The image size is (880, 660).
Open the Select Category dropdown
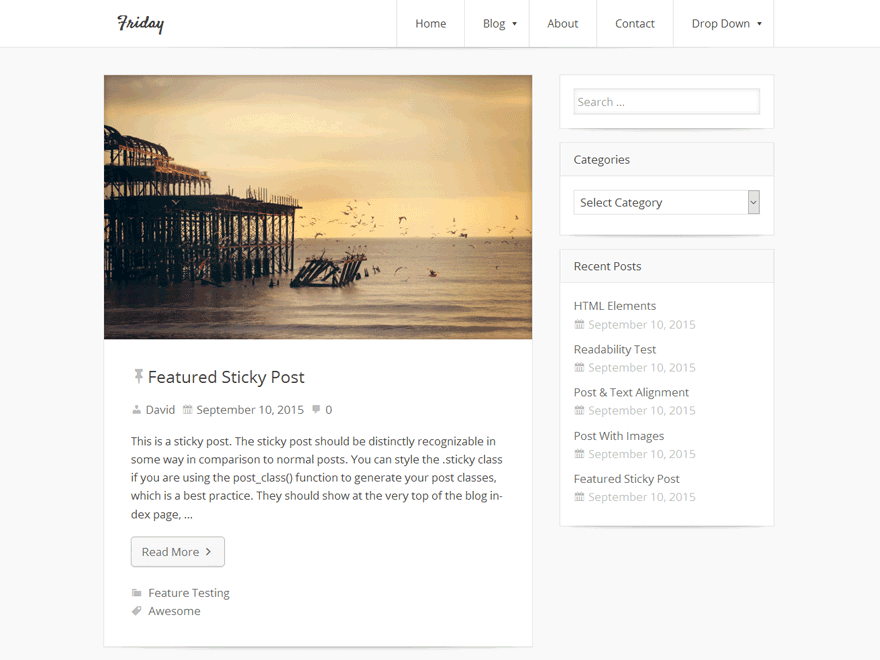[x=666, y=202]
